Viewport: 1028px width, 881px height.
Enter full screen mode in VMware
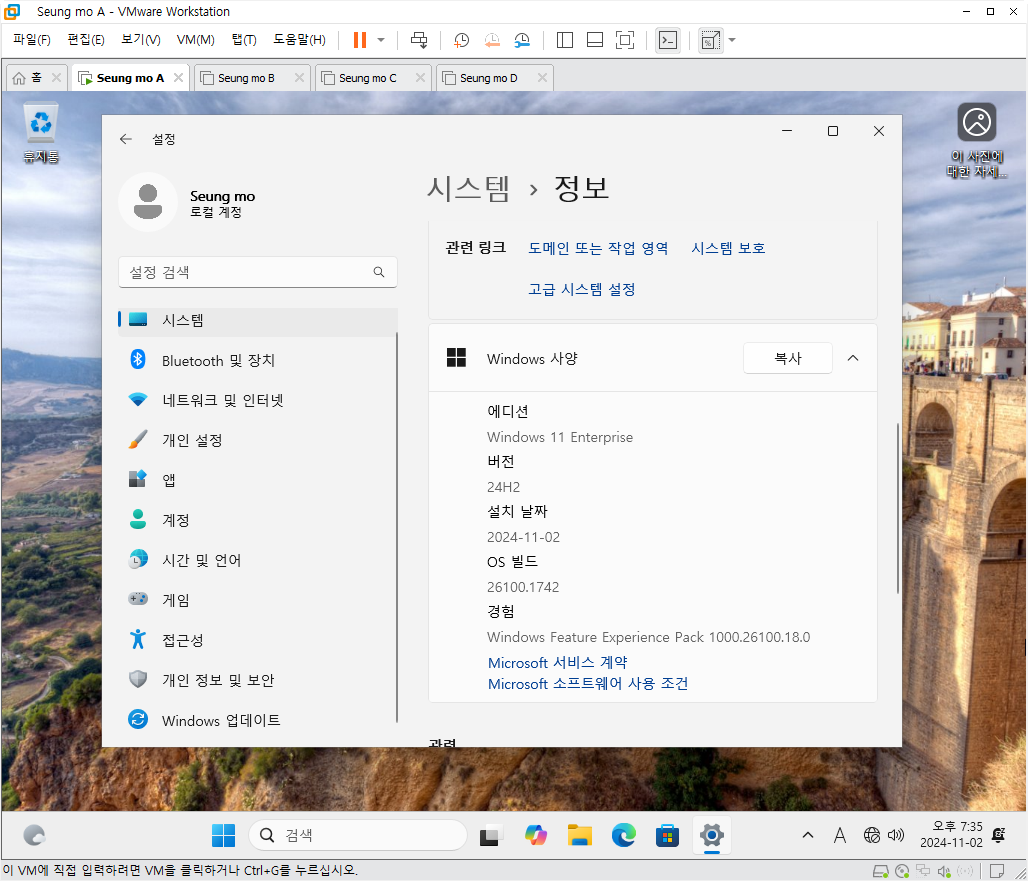point(625,40)
